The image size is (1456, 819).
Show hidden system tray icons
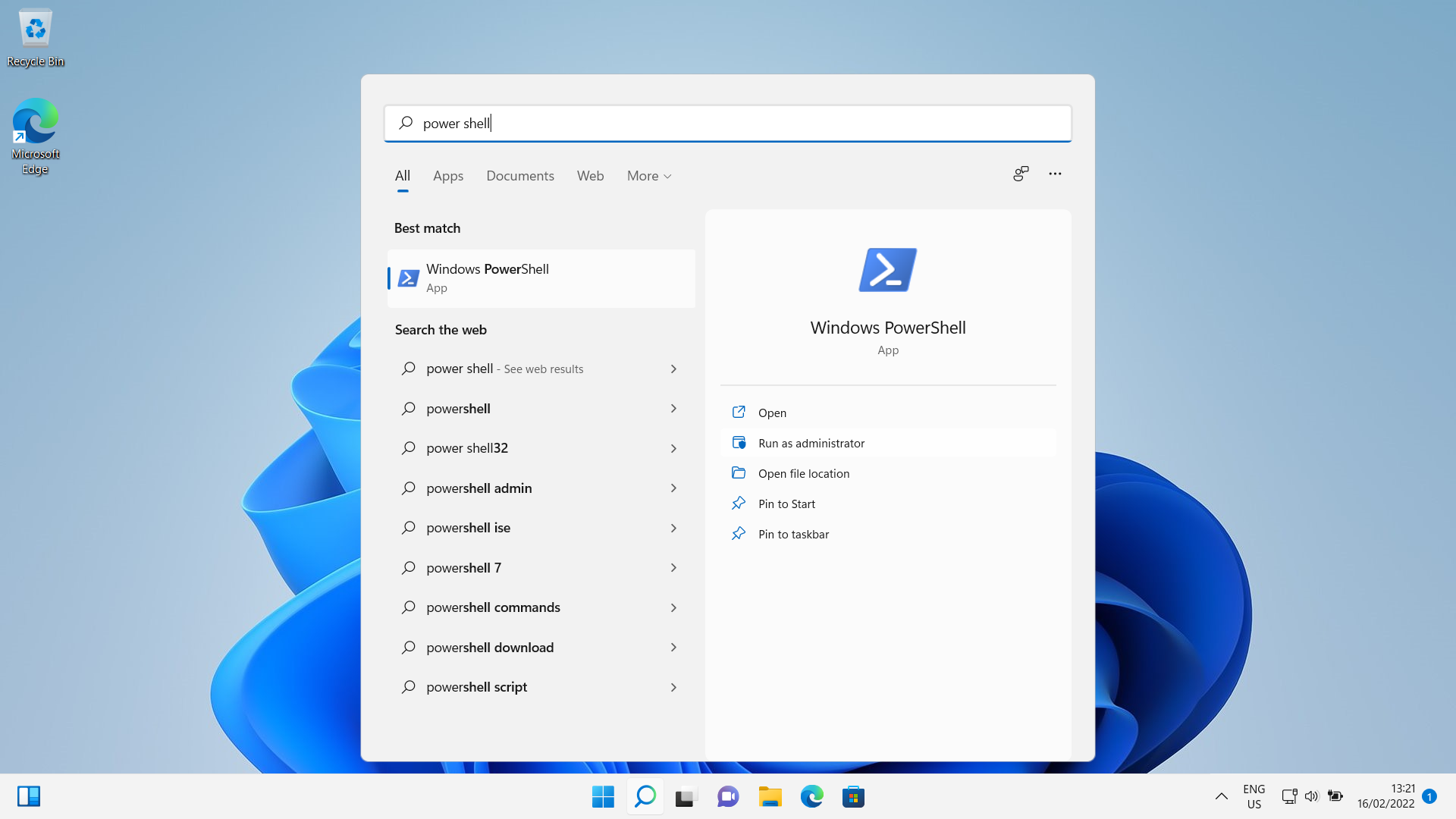1221,796
